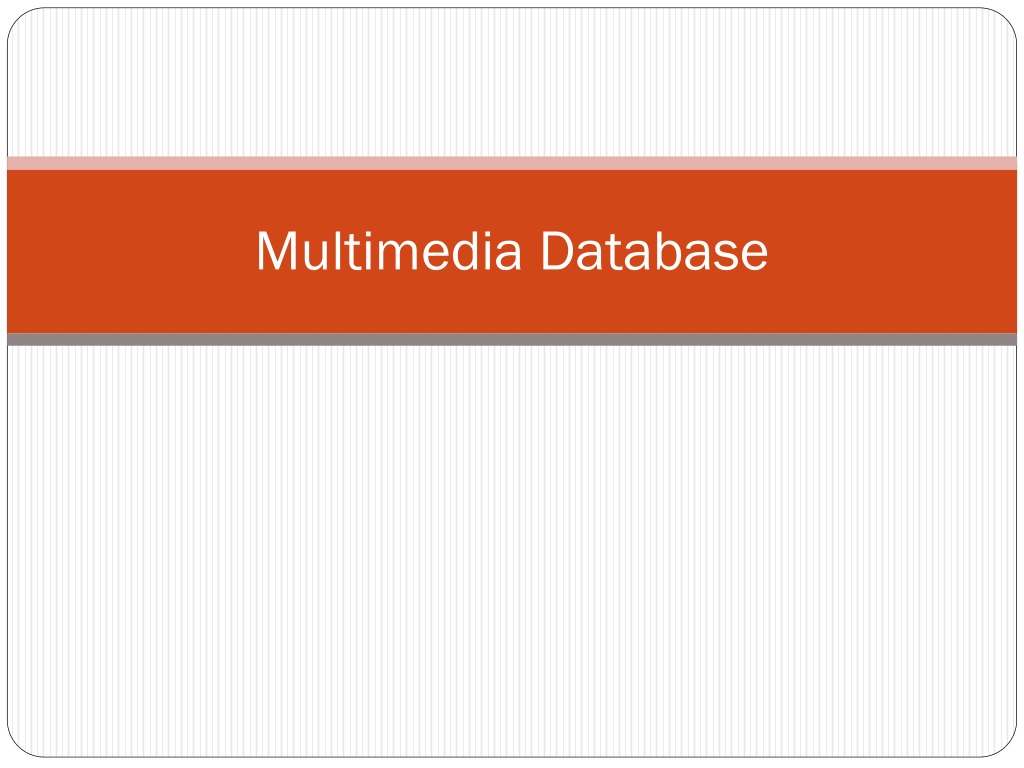Select the slide's top border line

point(512,8)
